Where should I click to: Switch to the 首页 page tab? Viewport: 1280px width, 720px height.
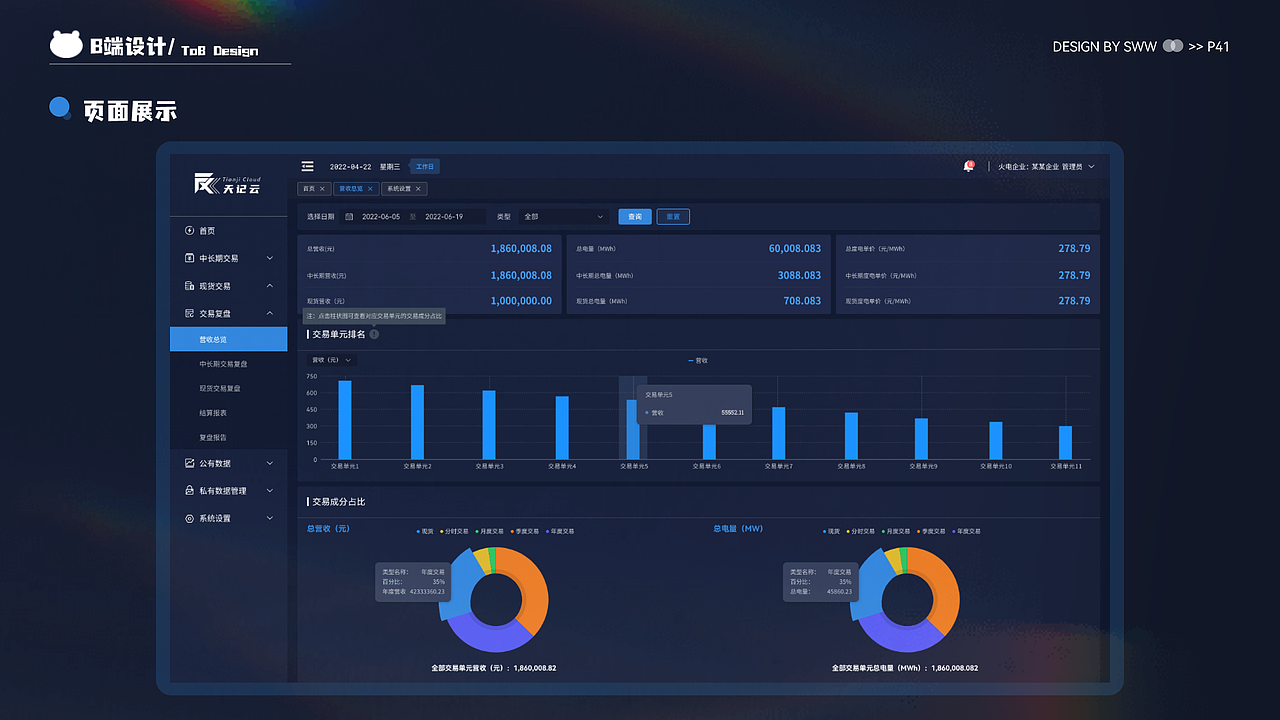313,189
